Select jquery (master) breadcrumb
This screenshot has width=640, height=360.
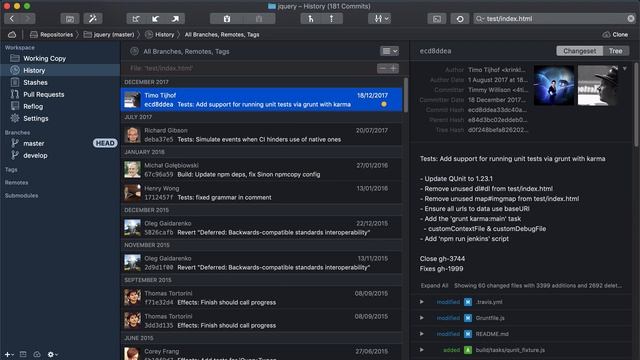click(109, 35)
